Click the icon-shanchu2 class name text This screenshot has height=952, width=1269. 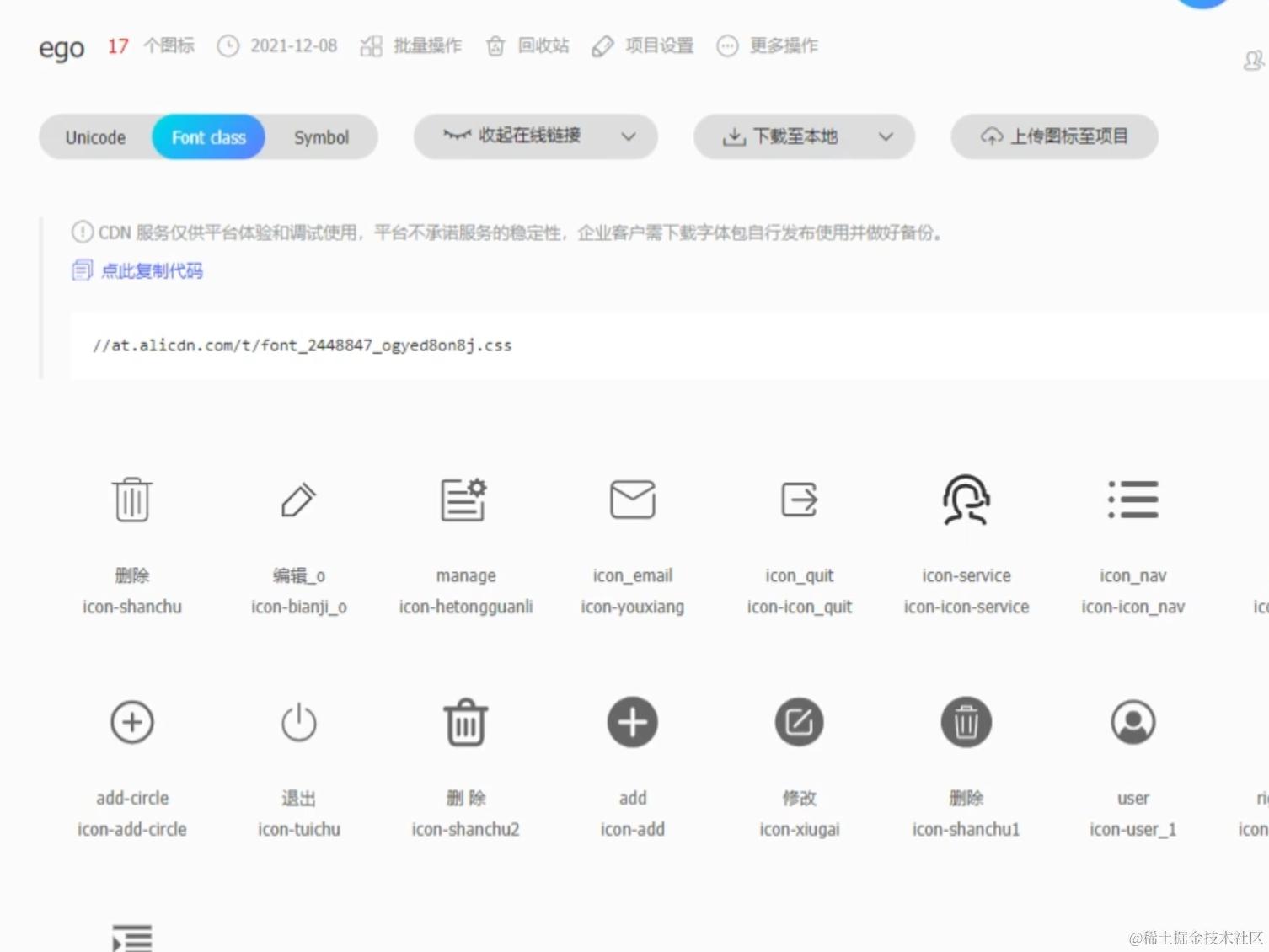[x=466, y=829]
